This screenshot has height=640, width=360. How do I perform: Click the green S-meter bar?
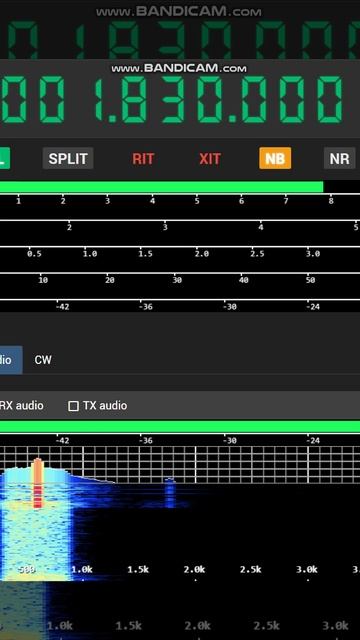[x=161, y=187]
